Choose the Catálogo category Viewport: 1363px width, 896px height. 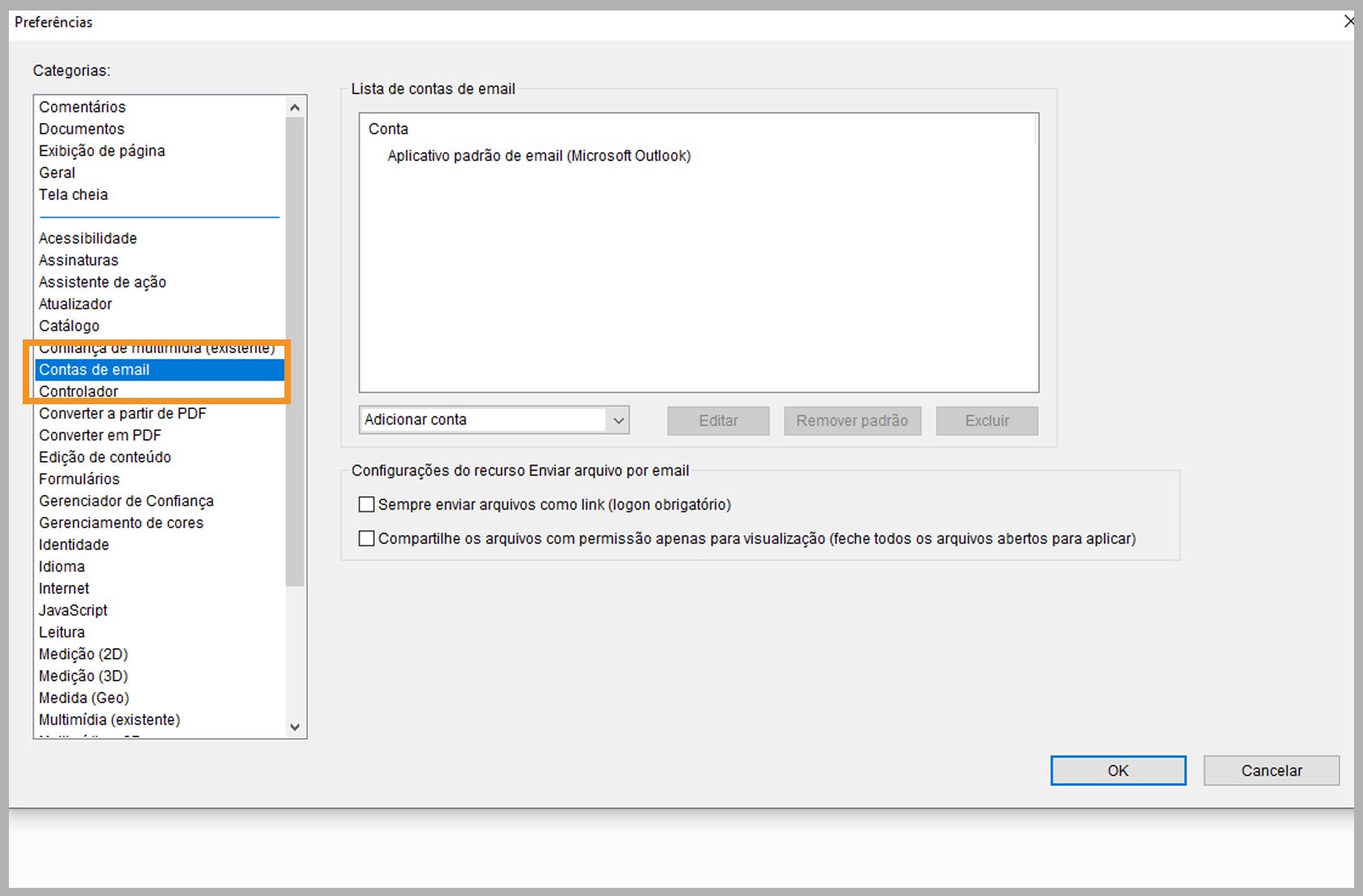click(x=69, y=326)
